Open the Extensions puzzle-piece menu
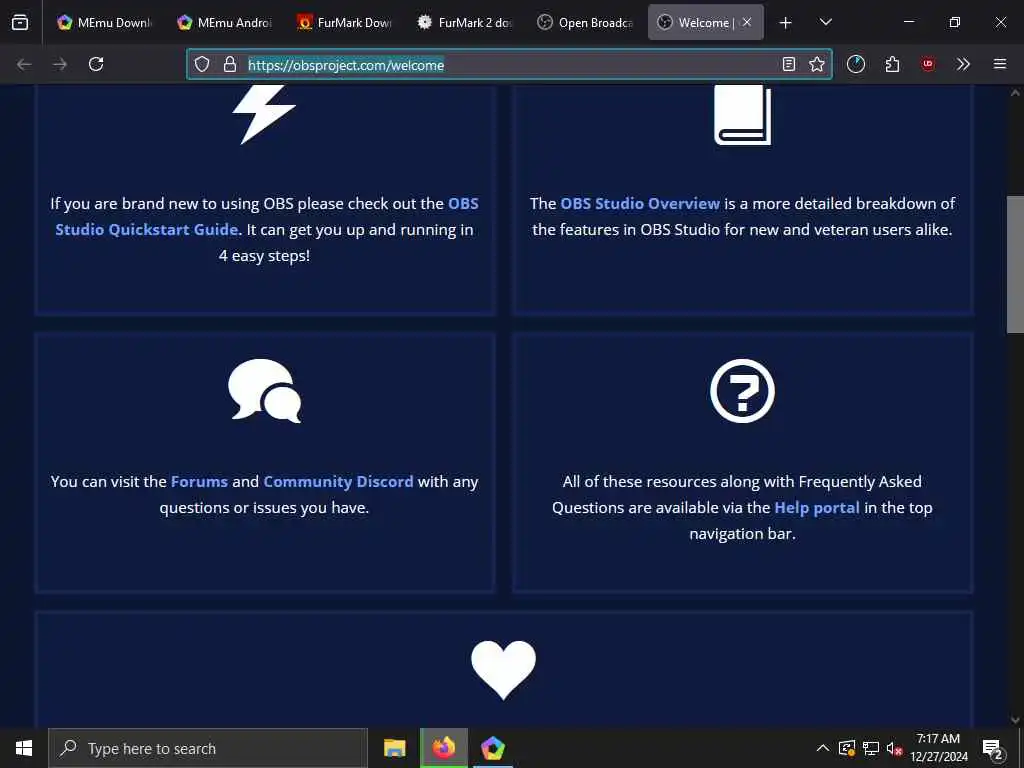This screenshot has height=768, width=1024. point(892,64)
